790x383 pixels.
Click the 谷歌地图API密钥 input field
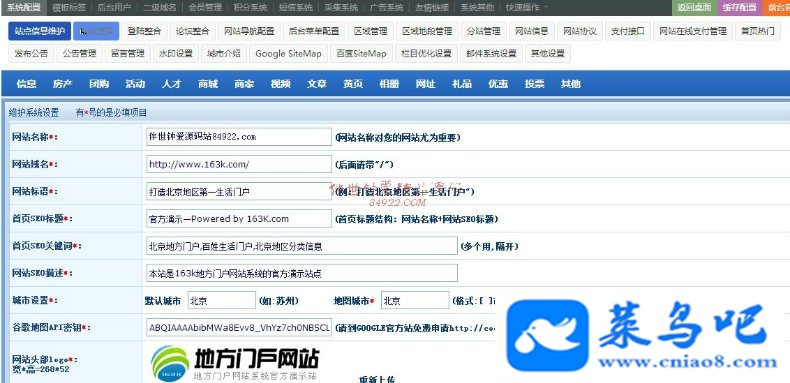(239, 328)
